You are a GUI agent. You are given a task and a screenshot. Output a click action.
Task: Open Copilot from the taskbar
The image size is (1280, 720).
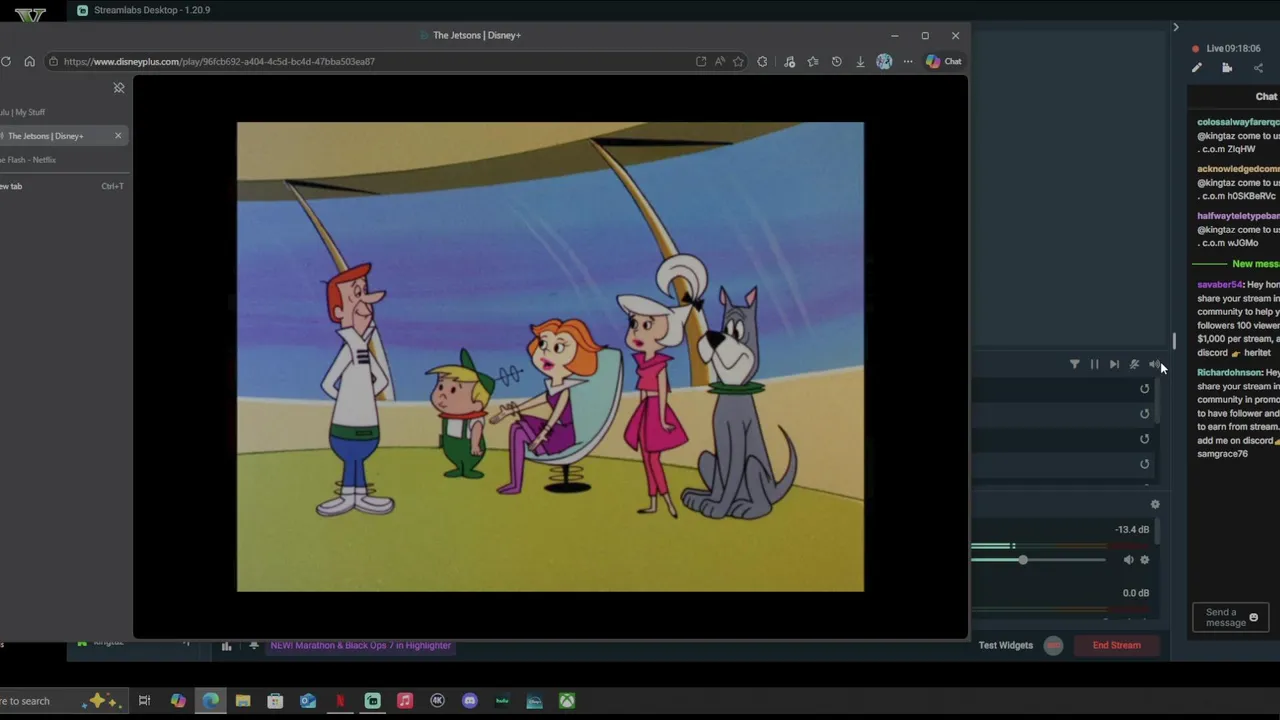(178, 701)
